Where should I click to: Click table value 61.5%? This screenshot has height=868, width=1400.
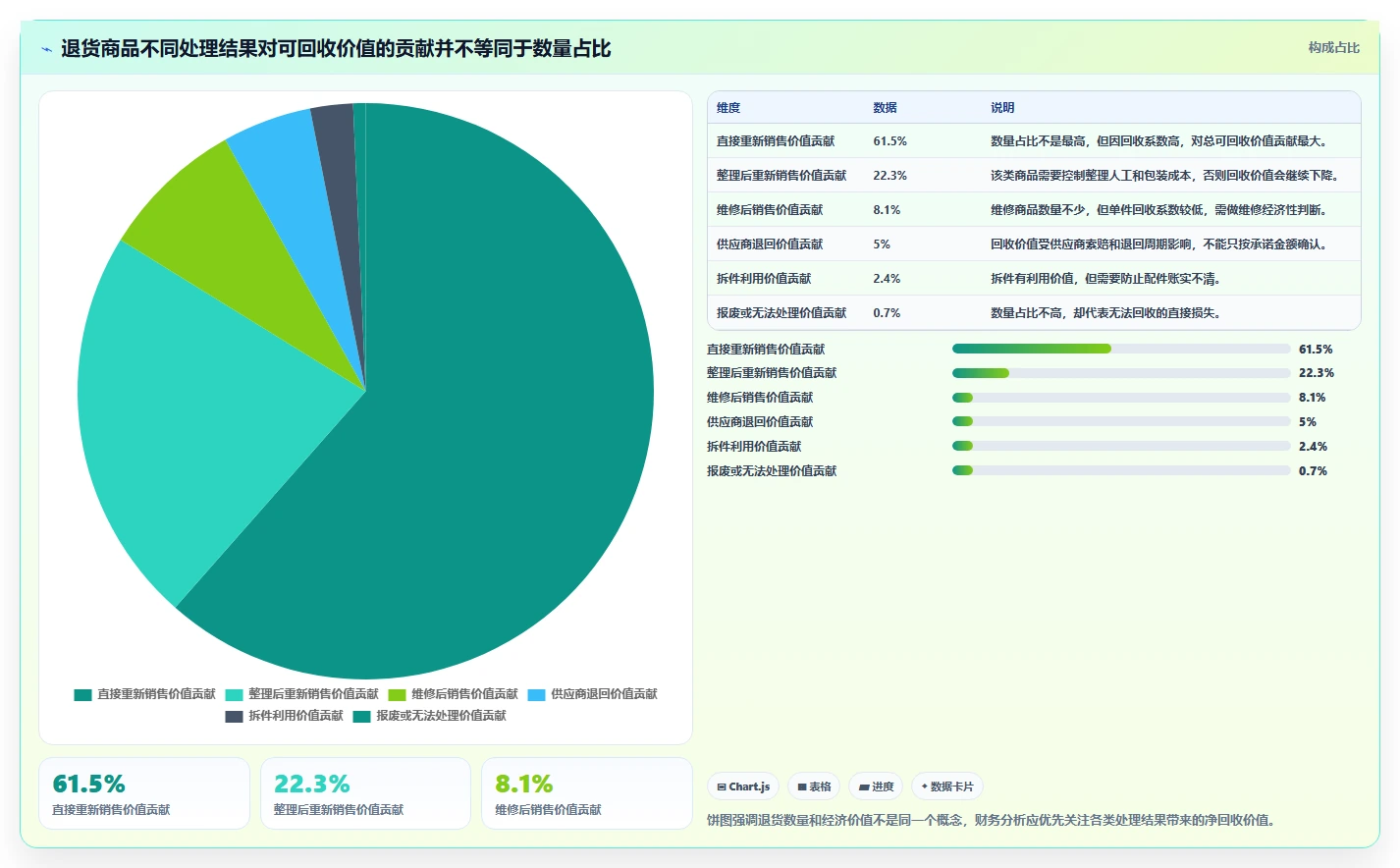tap(889, 141)
